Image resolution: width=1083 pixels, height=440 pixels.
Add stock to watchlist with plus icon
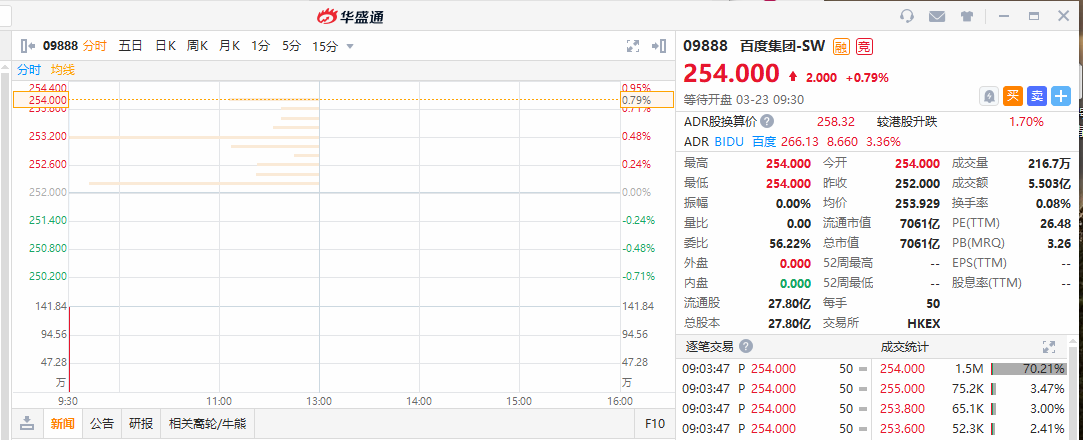pyautogui.click(x=1060, y=96)
